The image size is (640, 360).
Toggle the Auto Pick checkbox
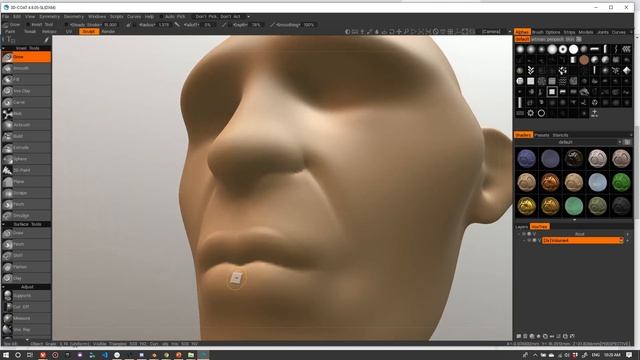[161, 17]
